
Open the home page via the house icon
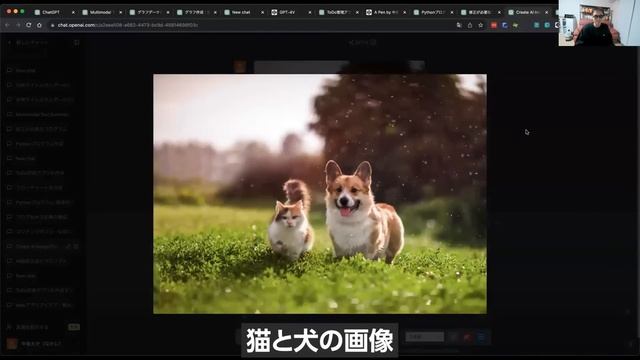coord(39,25)
